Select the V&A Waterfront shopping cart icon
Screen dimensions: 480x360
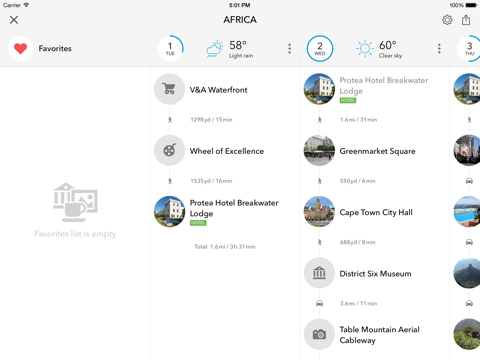169,89
